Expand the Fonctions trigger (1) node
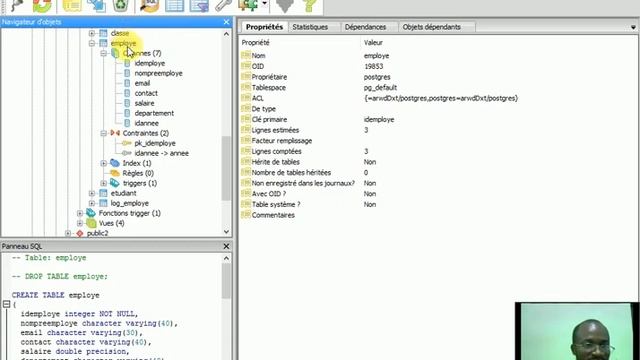640x360 pixels. 80,213
